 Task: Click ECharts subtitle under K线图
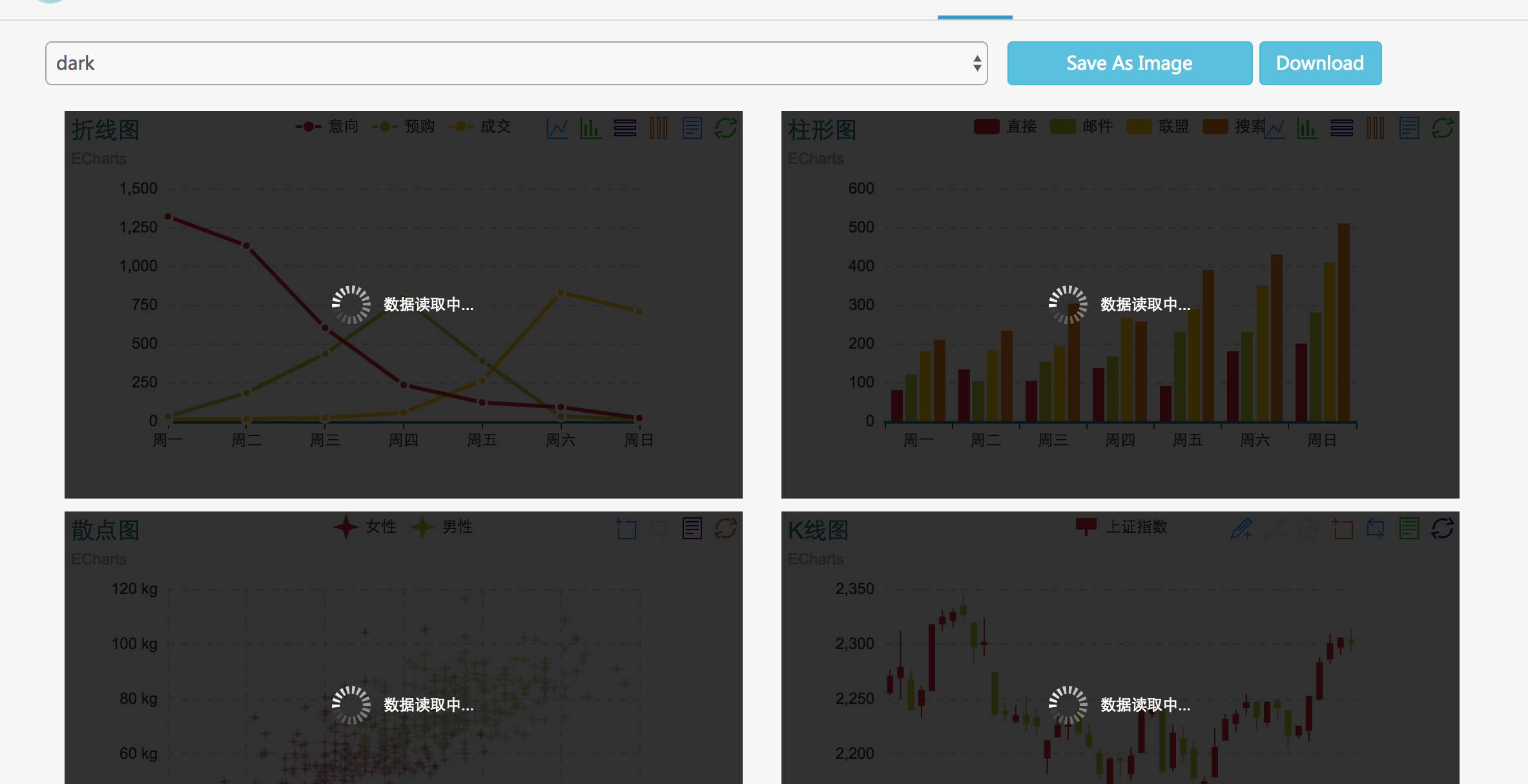[816, 559]
